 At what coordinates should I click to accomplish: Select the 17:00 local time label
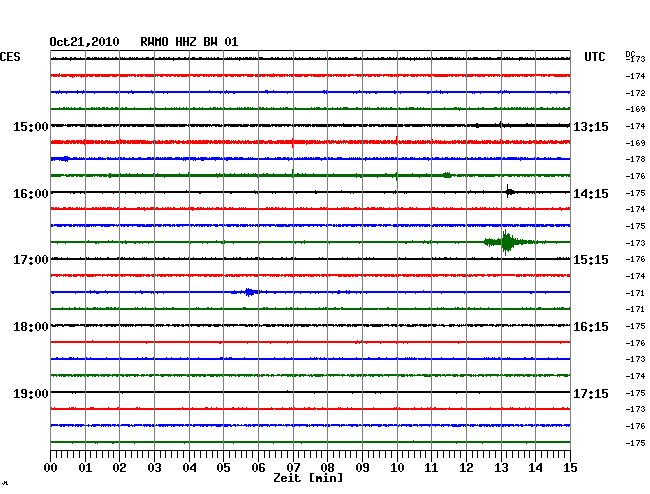coord(31,260)
